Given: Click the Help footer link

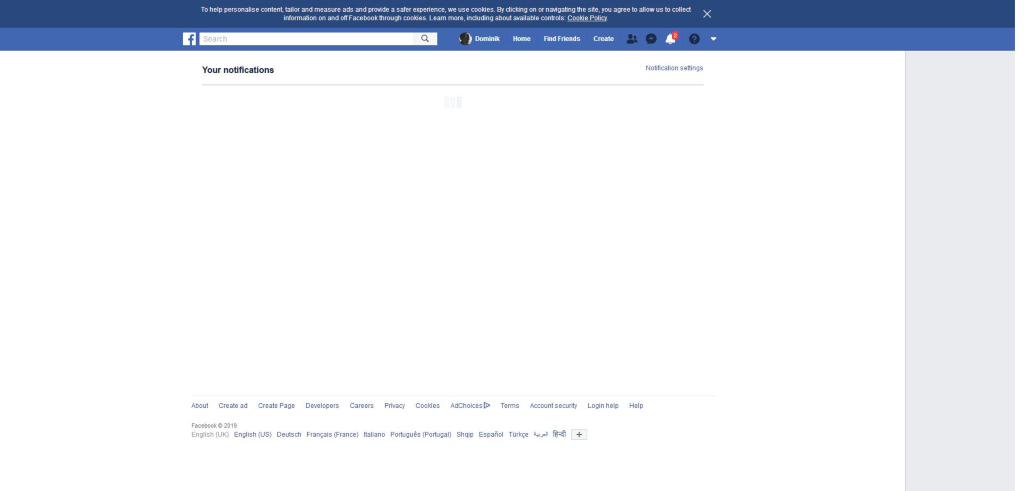Looking at the screenshot, I should point(636,405).
